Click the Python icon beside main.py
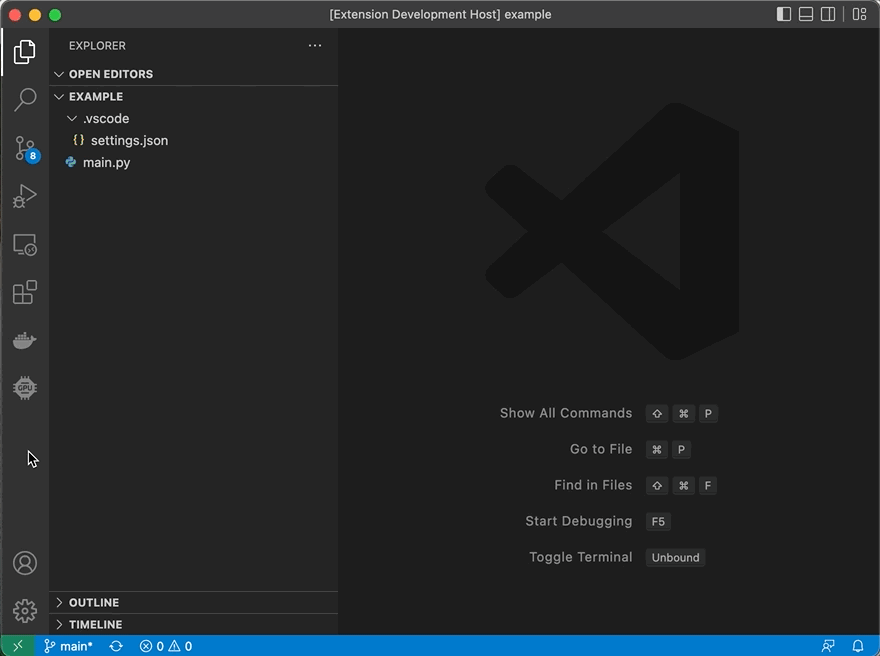880x656 pixels. 71,162
